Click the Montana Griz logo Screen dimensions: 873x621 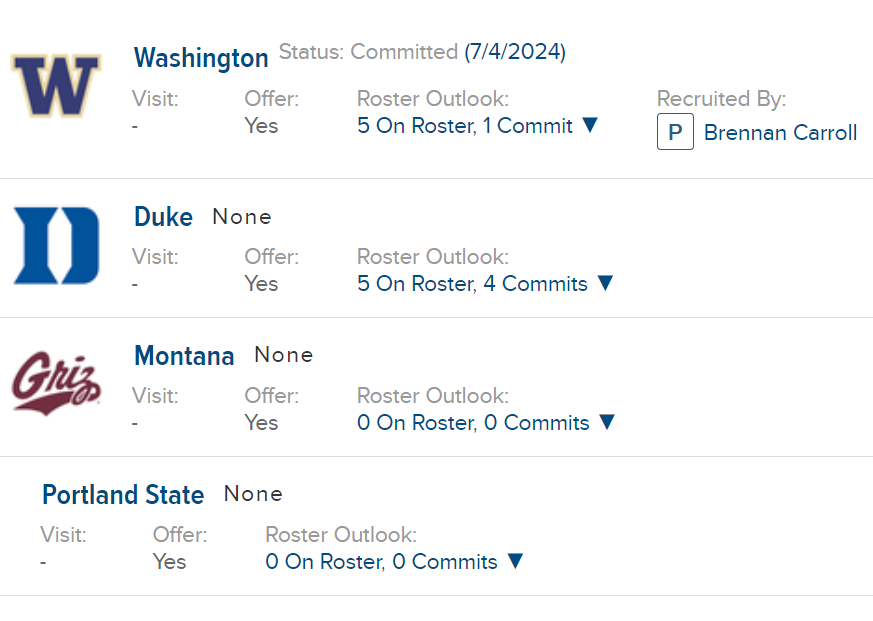pos(56,382)
